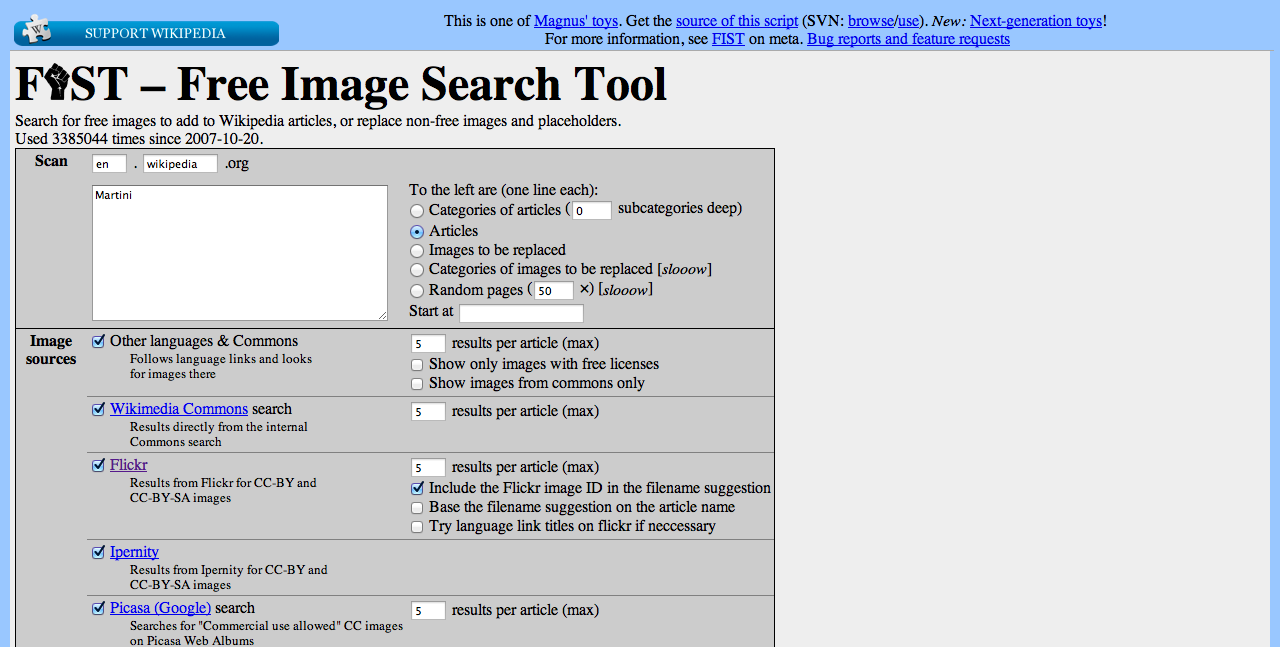Click the article list textarea containing Martini

[240, 253]
